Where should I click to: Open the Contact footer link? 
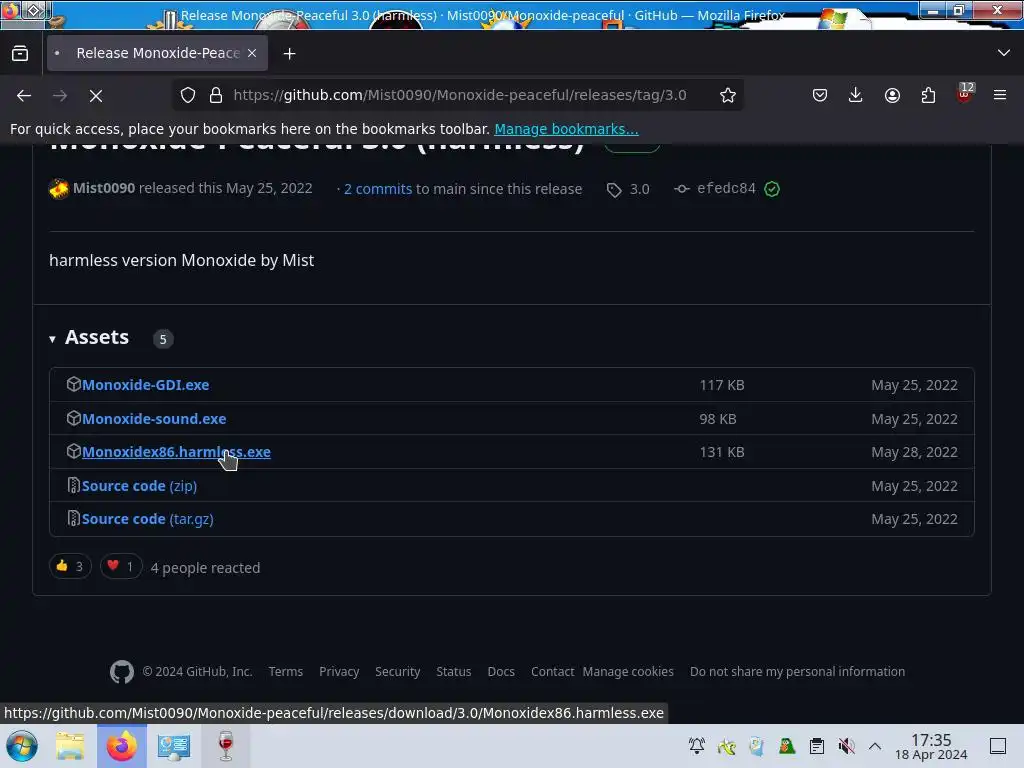tap(552, 671)
